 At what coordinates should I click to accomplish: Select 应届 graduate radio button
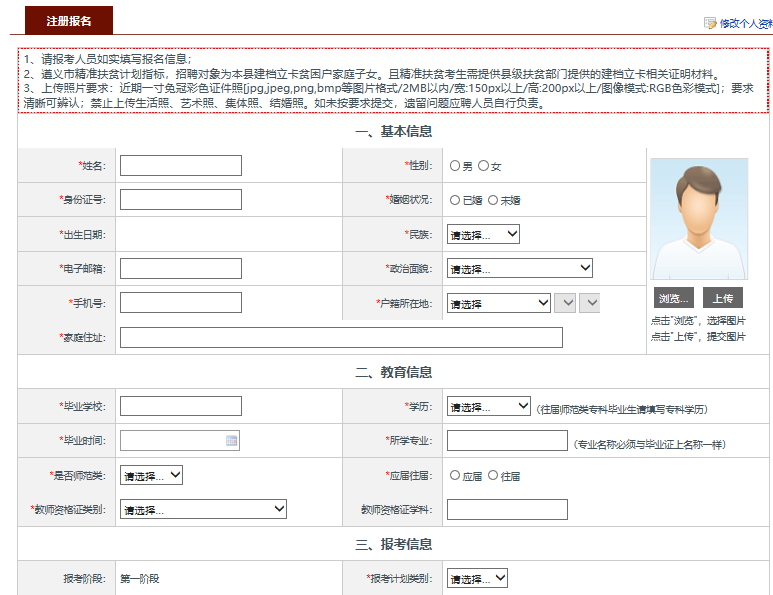coord(455,476)
